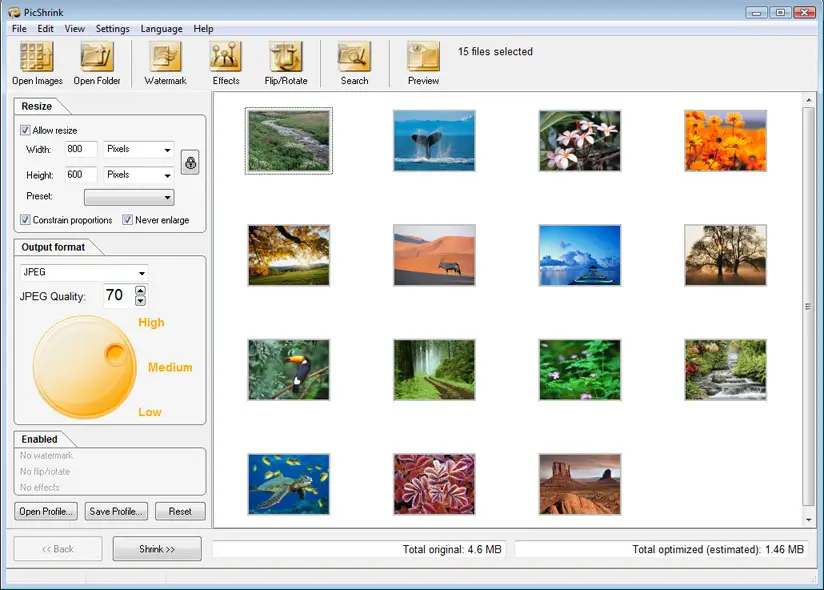The height and width of the screenshot is (590, 824).
Task: Select the whale tail thumbnail
Action: [x=434, y=141]
